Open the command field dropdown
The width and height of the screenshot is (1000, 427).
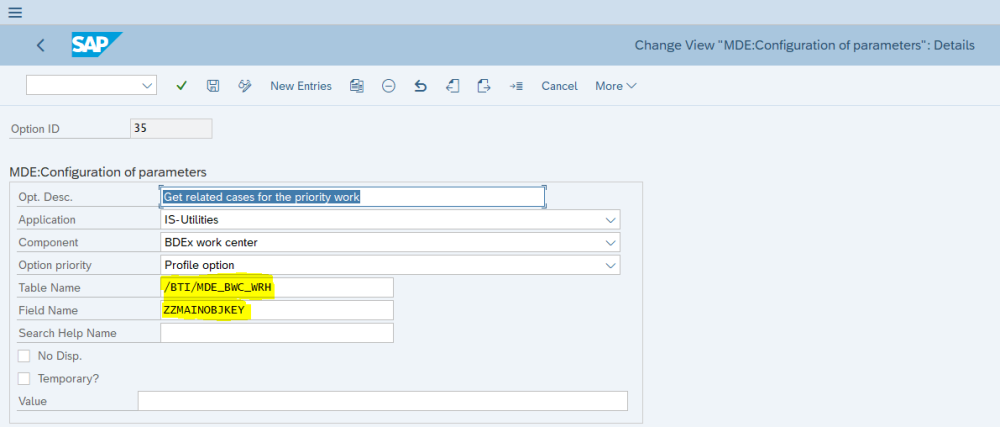click(x=148, y=86)
